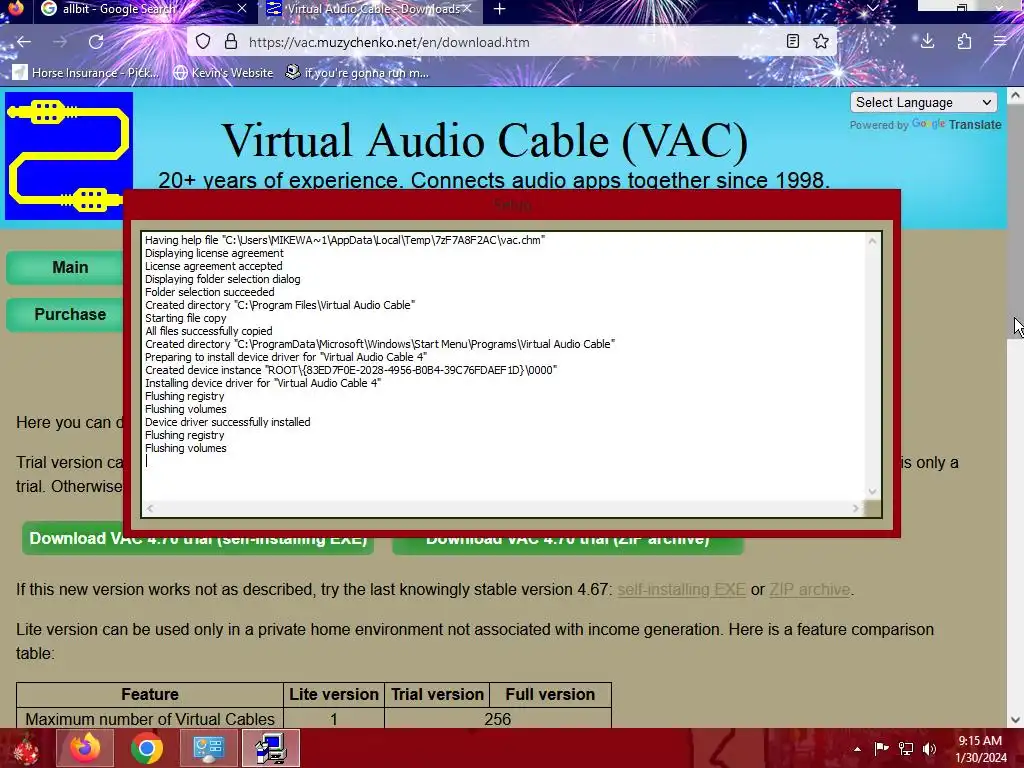This screenshot has height=768, width=1024.
Task: Go forward using the Firefox forward arrow
Action: (60, 42)
